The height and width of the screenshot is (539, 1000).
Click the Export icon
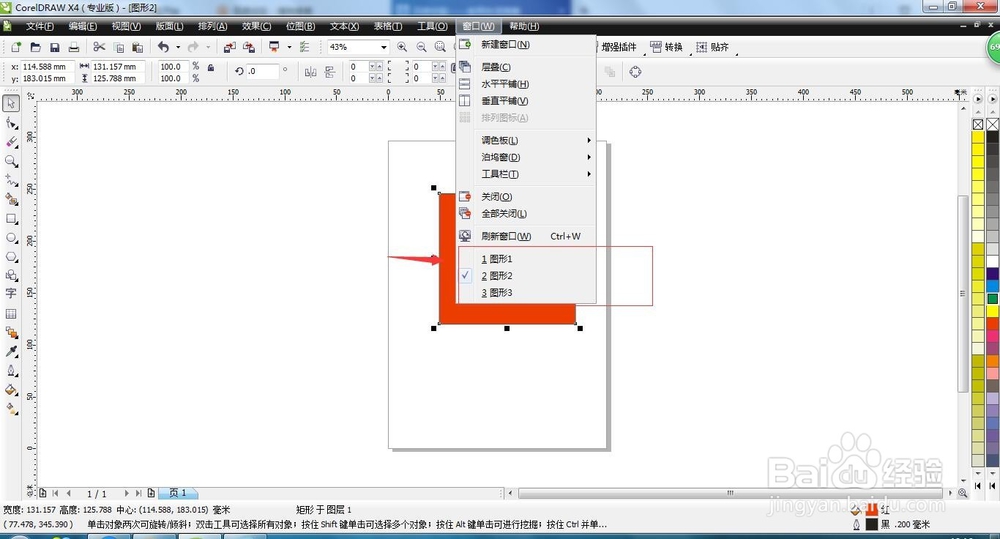click(249, 47)
